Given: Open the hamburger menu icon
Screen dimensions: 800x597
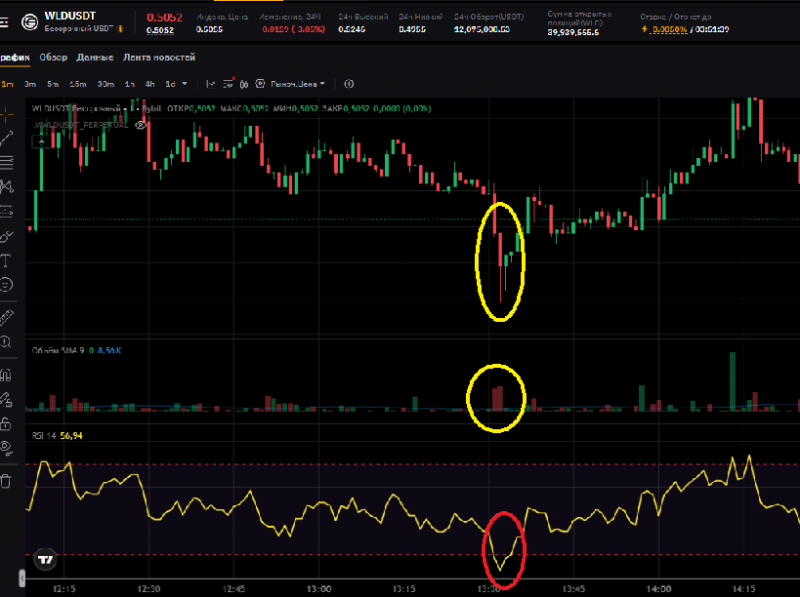Looking at the screenshot, I should click(x=4, y=22).
